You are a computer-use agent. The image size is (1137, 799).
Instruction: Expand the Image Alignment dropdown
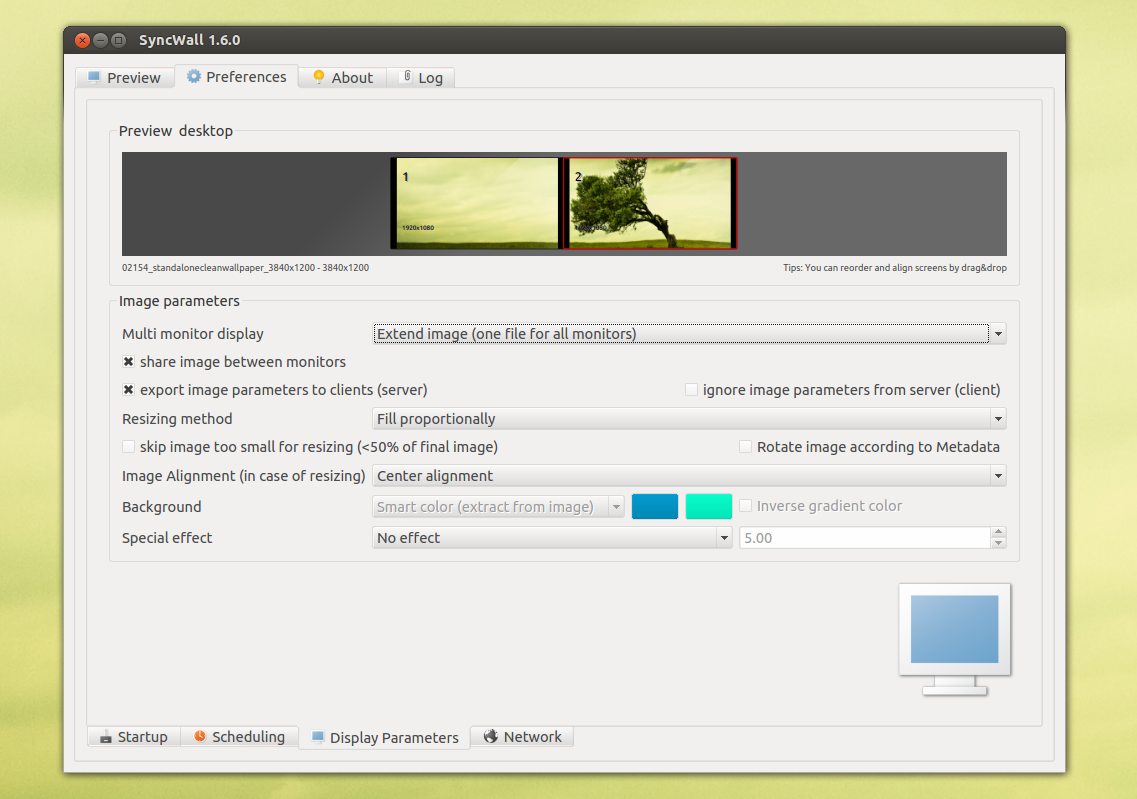[x=689, y=476]
